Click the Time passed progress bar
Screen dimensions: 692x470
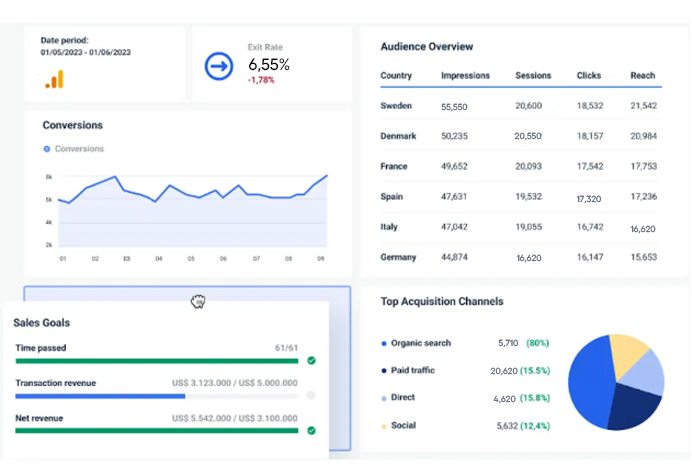click(157, 360)
